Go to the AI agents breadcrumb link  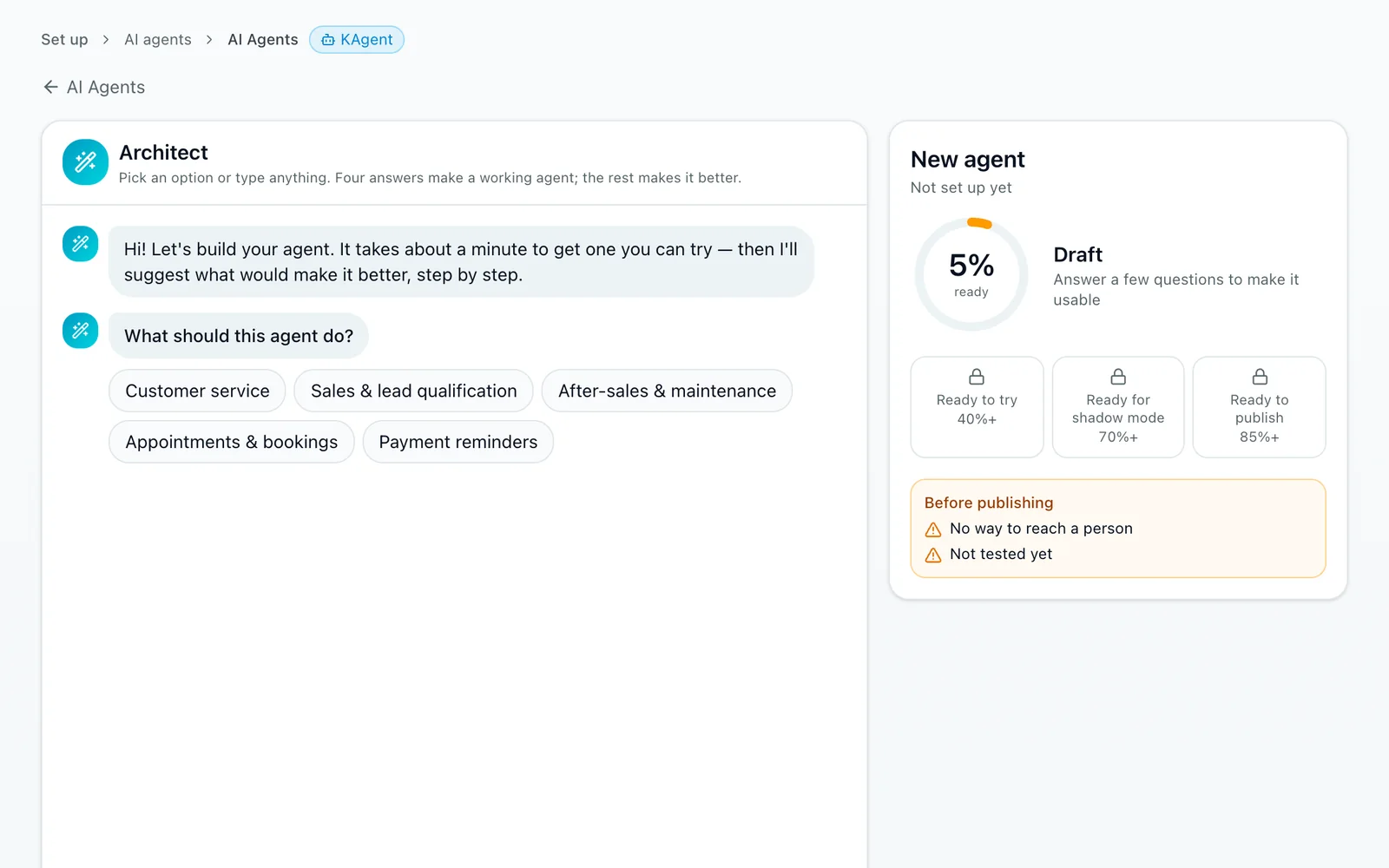(158, 40)
